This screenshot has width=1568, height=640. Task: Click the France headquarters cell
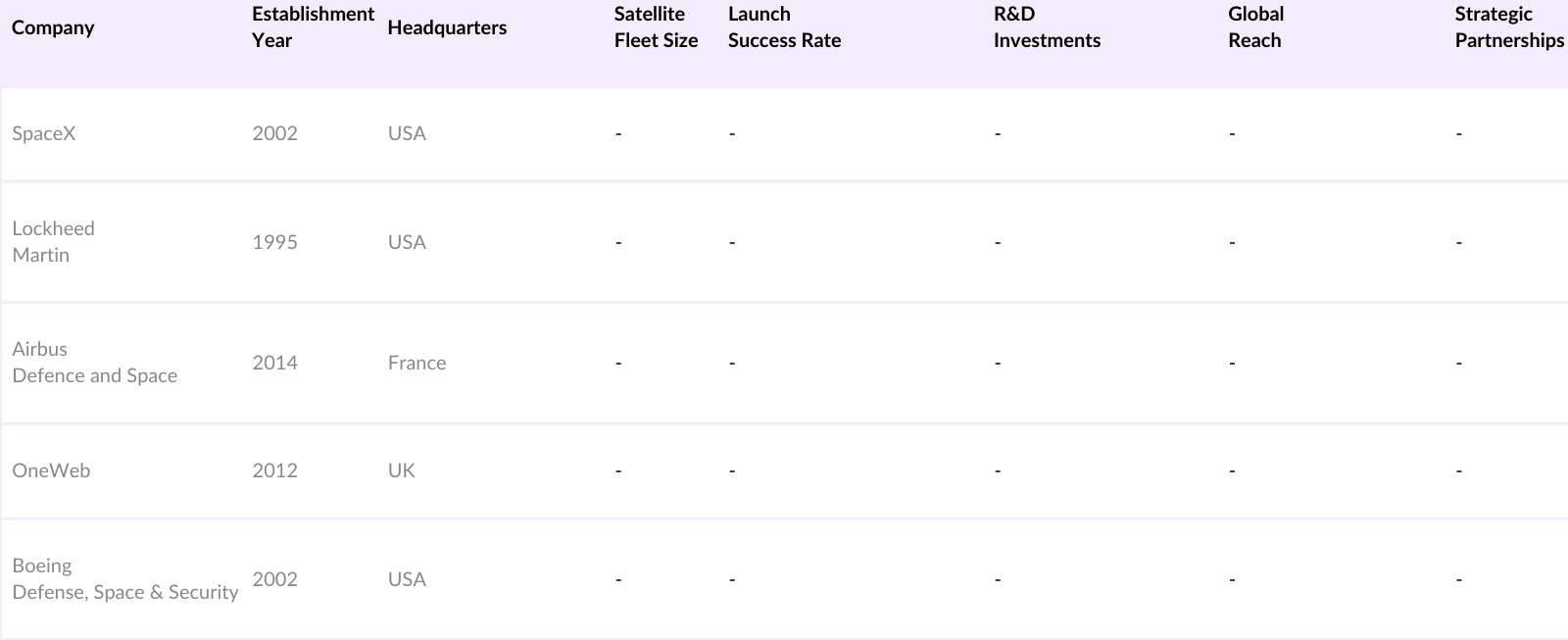click(x=416, y=363)
